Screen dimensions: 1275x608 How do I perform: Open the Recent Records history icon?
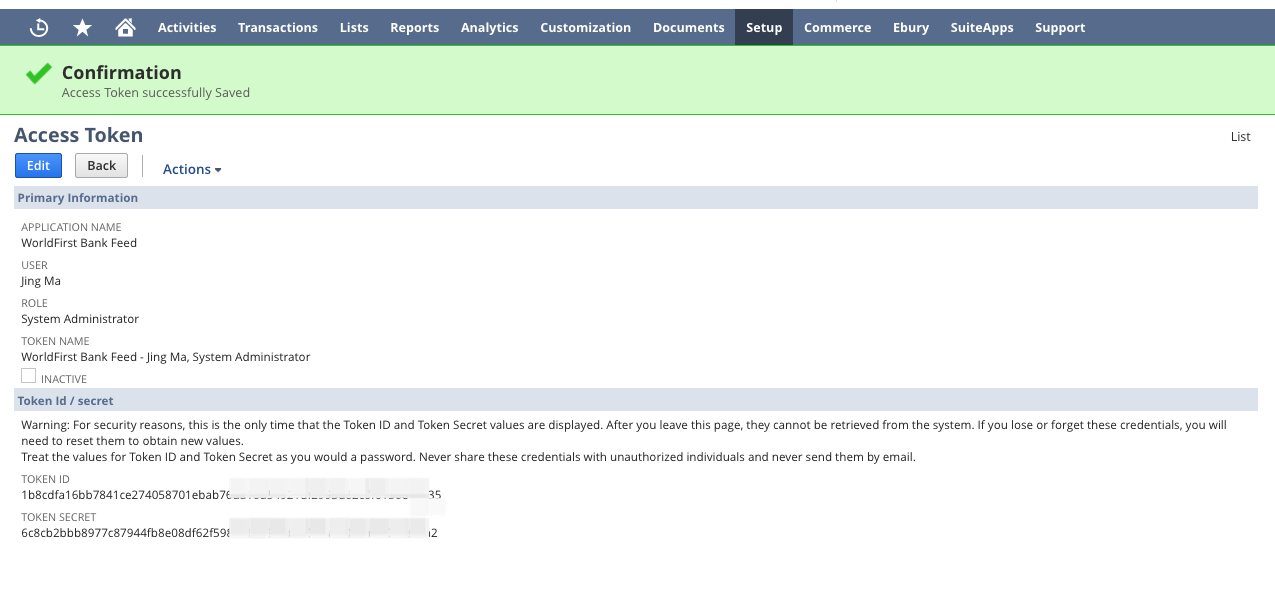(39, 28)
